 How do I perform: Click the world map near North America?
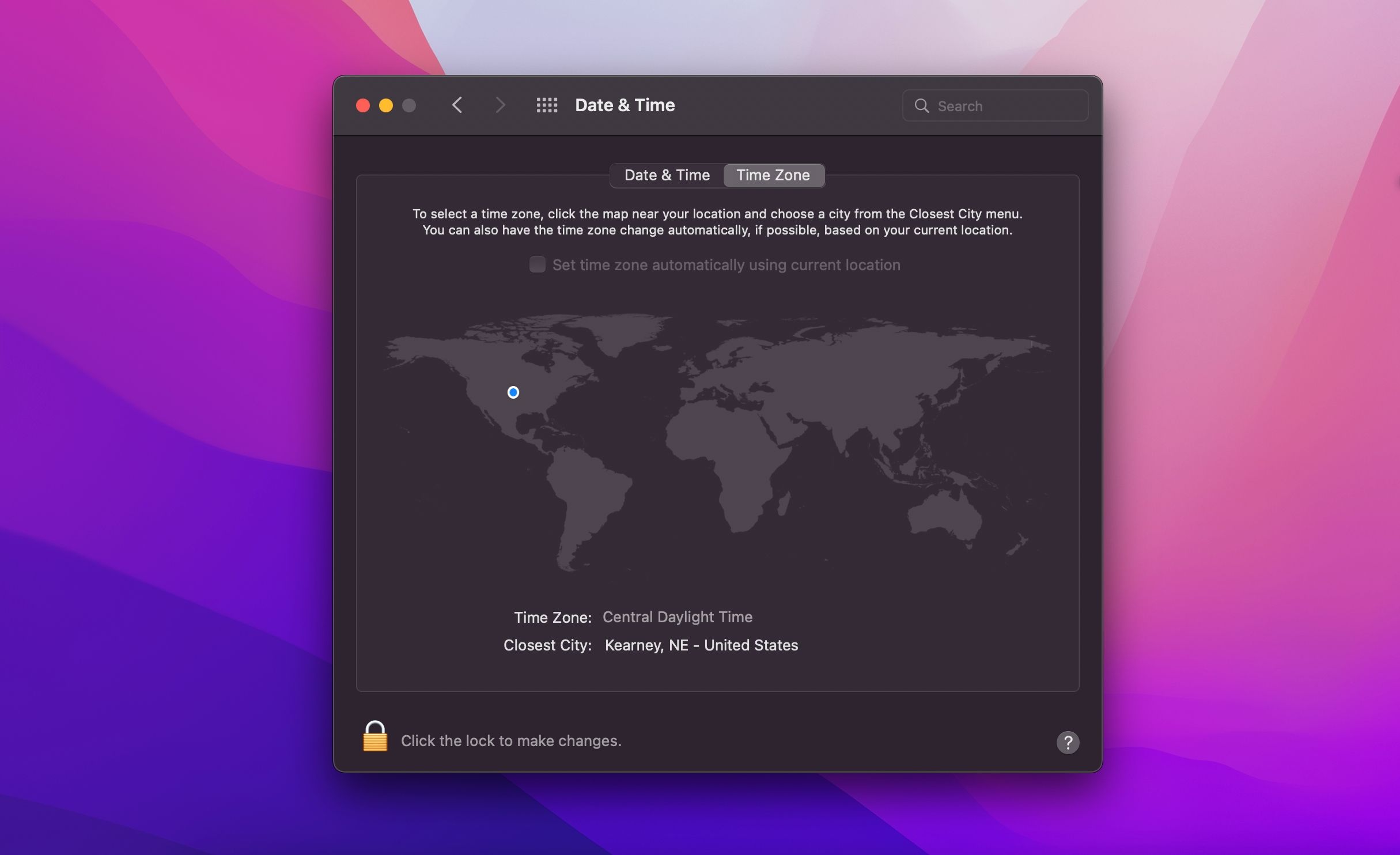pos(513,392)
